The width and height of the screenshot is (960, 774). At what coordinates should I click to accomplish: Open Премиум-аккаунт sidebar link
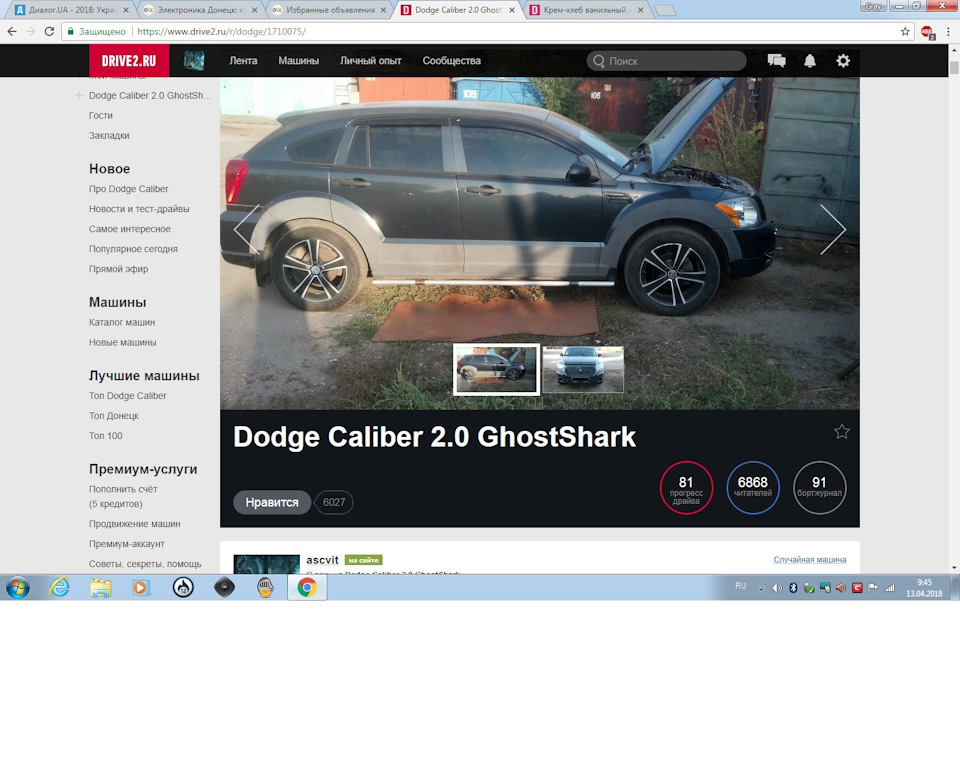click(127, 544)
